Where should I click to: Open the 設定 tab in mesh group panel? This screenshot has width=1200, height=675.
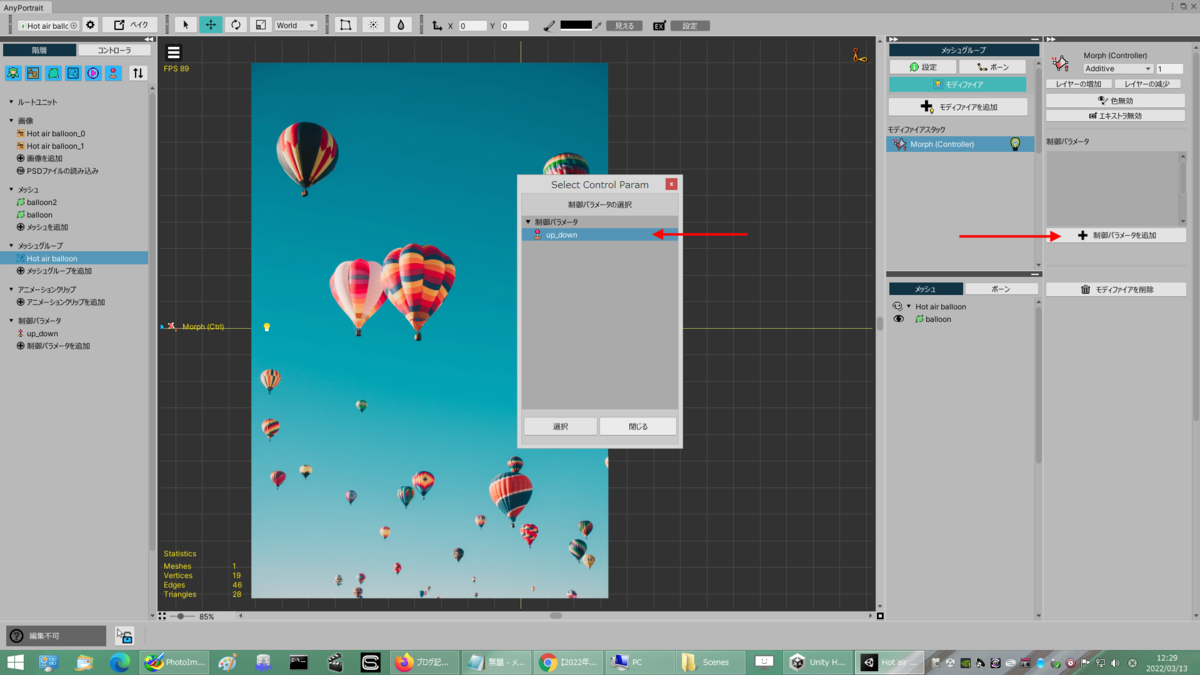923,67
